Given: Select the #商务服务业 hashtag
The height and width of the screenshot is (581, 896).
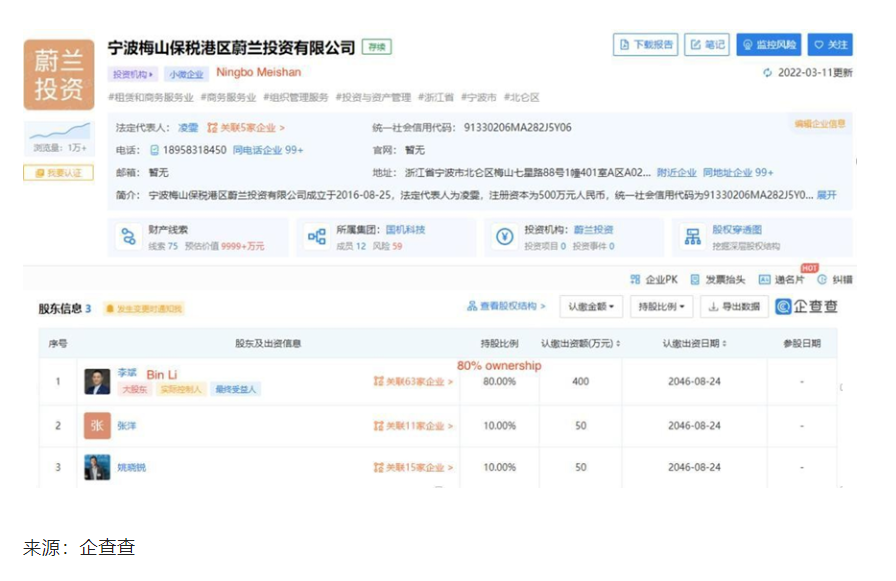Looking at the screenshot, I should tap(229, 97).
